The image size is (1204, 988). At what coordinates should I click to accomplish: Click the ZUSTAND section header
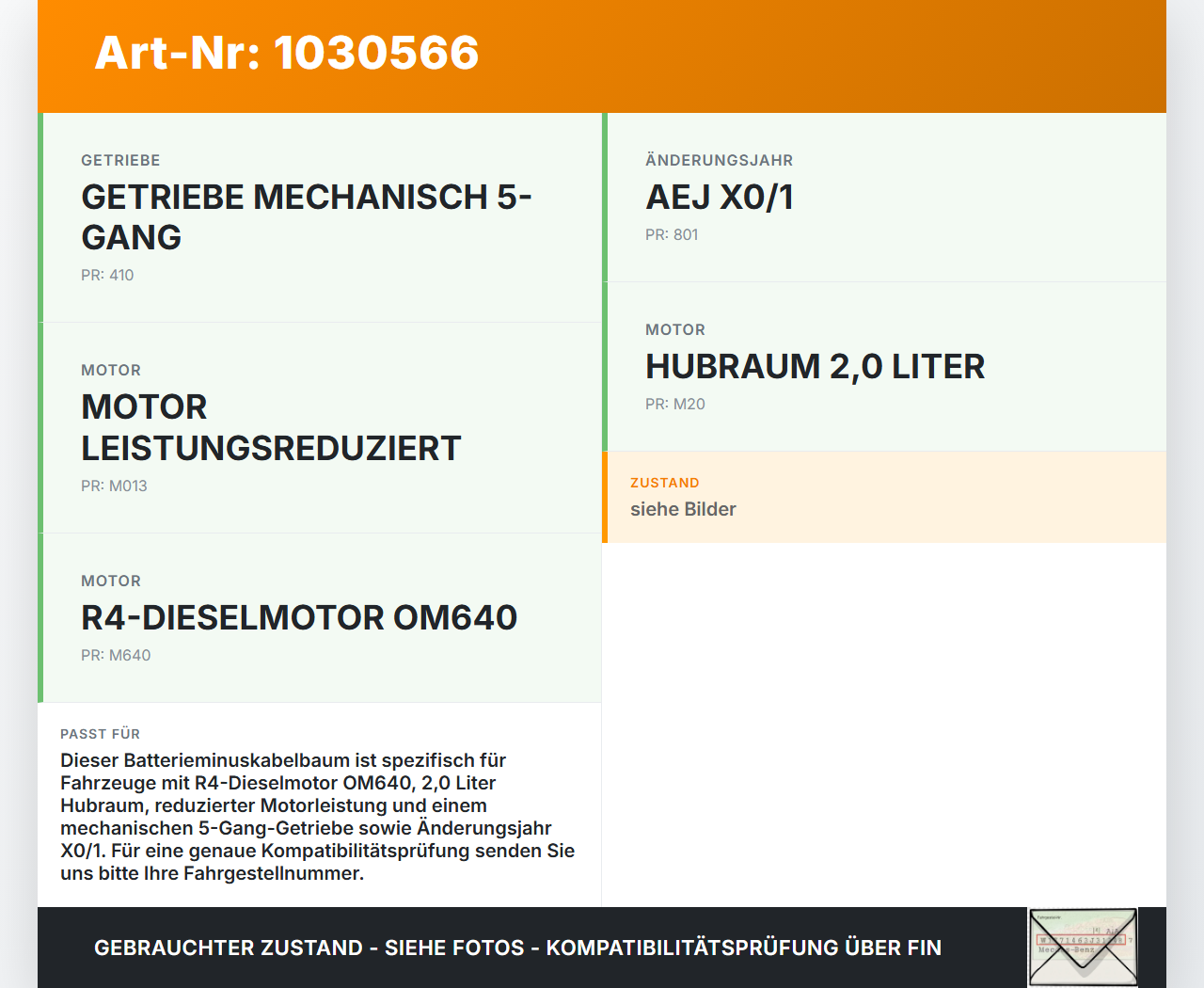[x=665, y=483]
